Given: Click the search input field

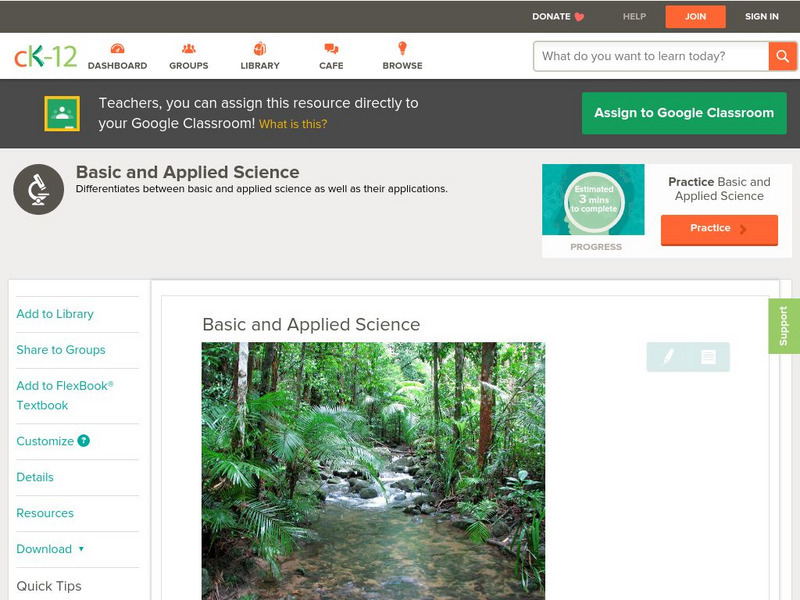Looking at the screenshot, I should tap(650, 56).
